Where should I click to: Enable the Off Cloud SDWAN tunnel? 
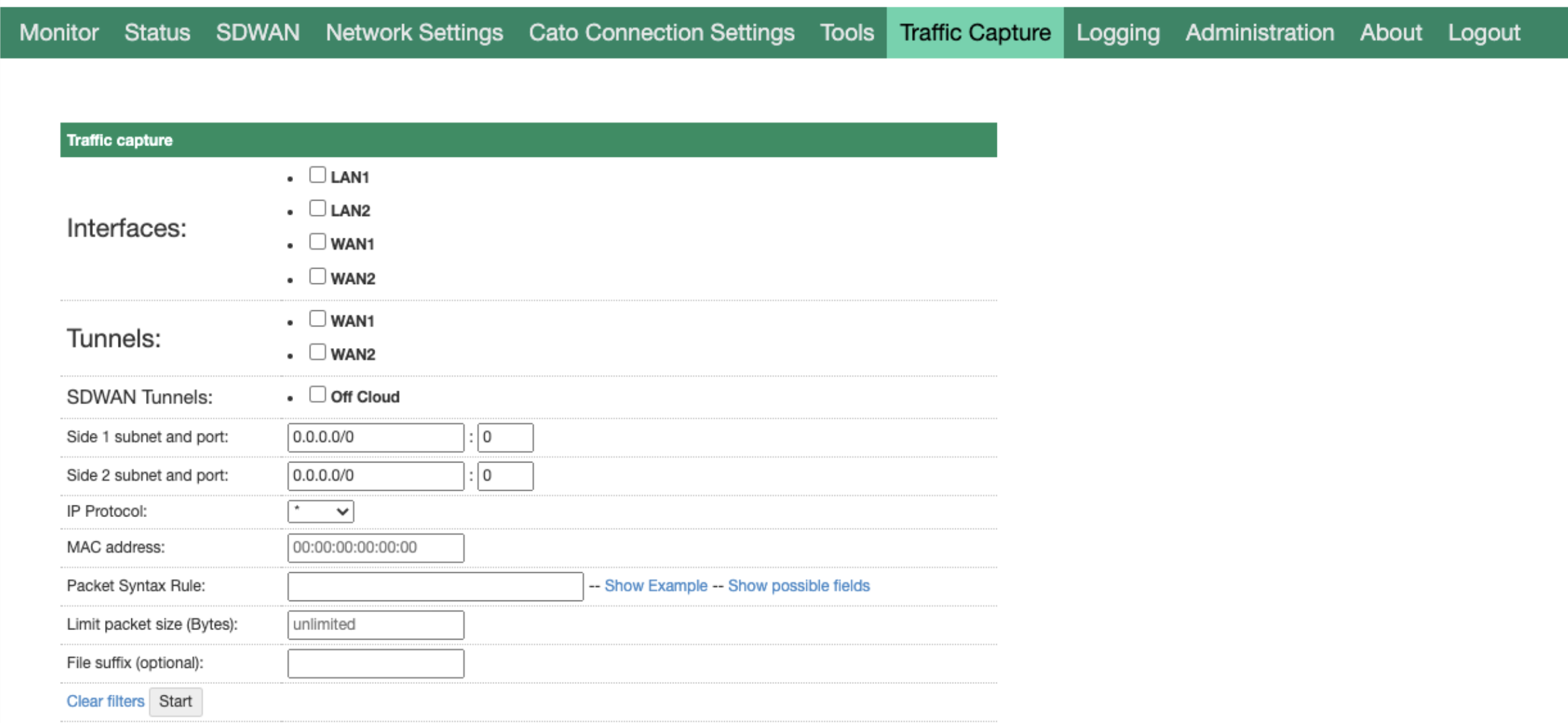[317, 393]
